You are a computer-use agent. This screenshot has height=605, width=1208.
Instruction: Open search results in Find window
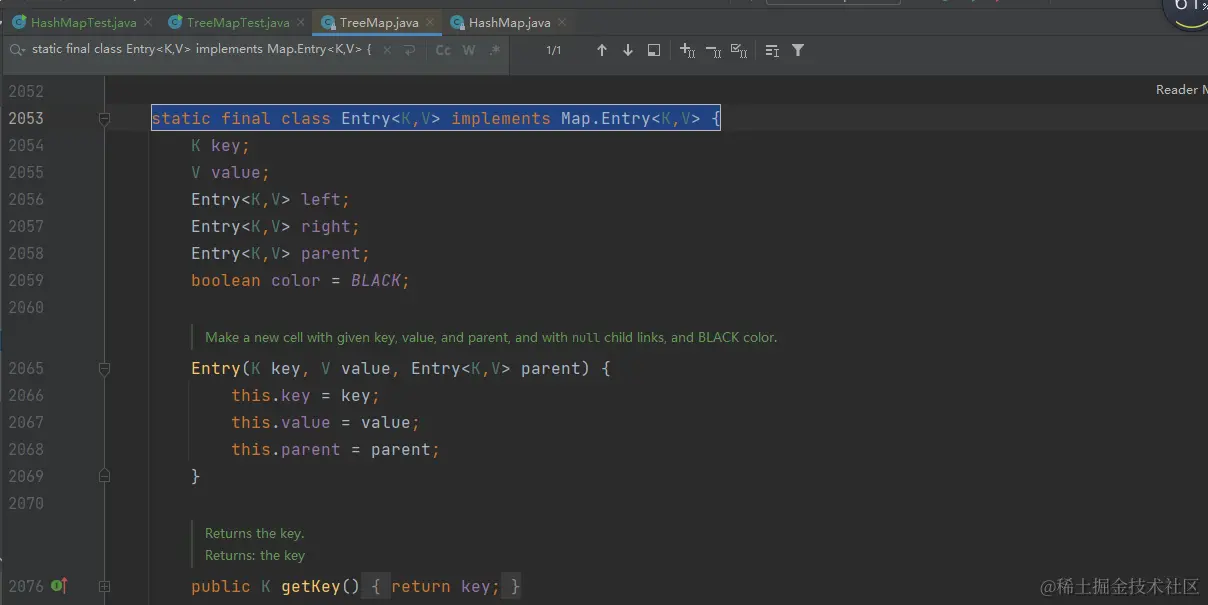coord(654,50)
